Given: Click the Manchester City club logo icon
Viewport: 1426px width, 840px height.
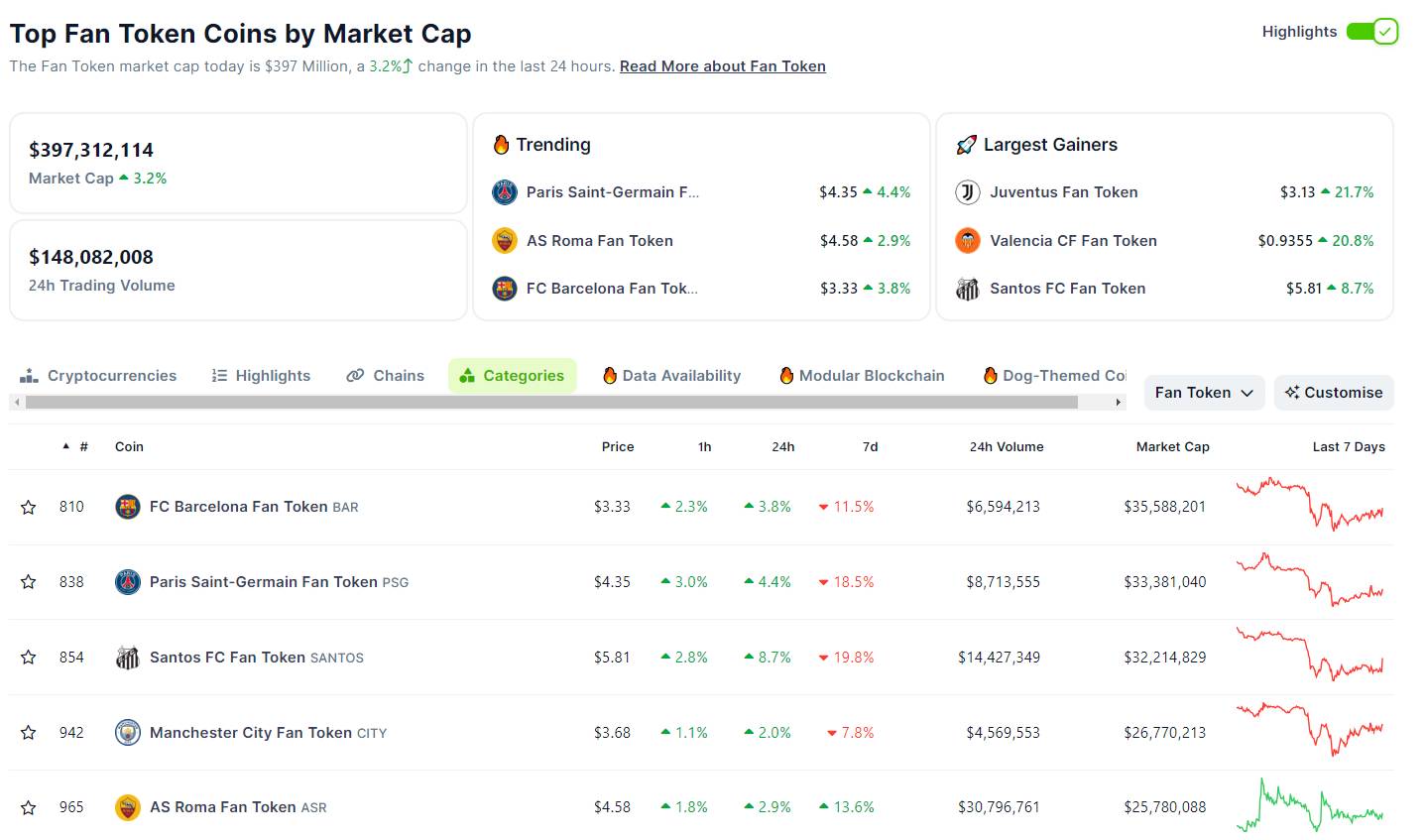Looking at the screenshot, I should 128,733.
